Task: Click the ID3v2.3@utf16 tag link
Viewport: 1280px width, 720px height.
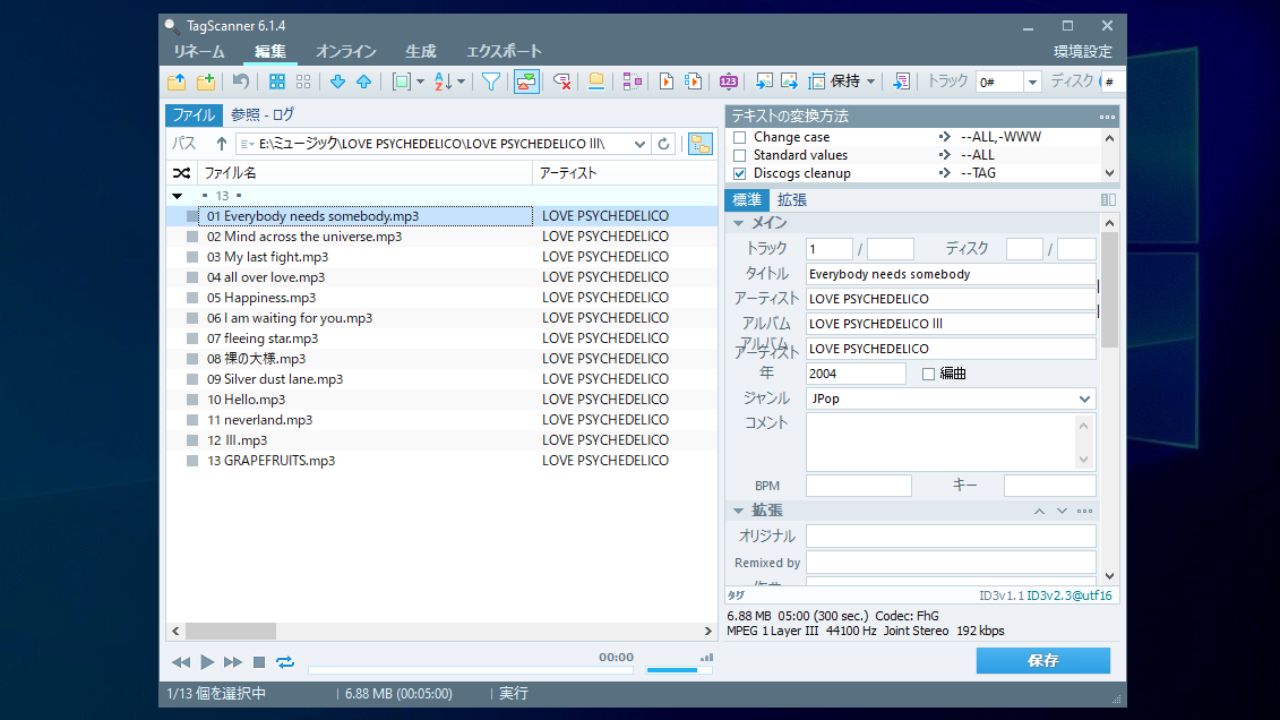Action: tap(1069, 595)
